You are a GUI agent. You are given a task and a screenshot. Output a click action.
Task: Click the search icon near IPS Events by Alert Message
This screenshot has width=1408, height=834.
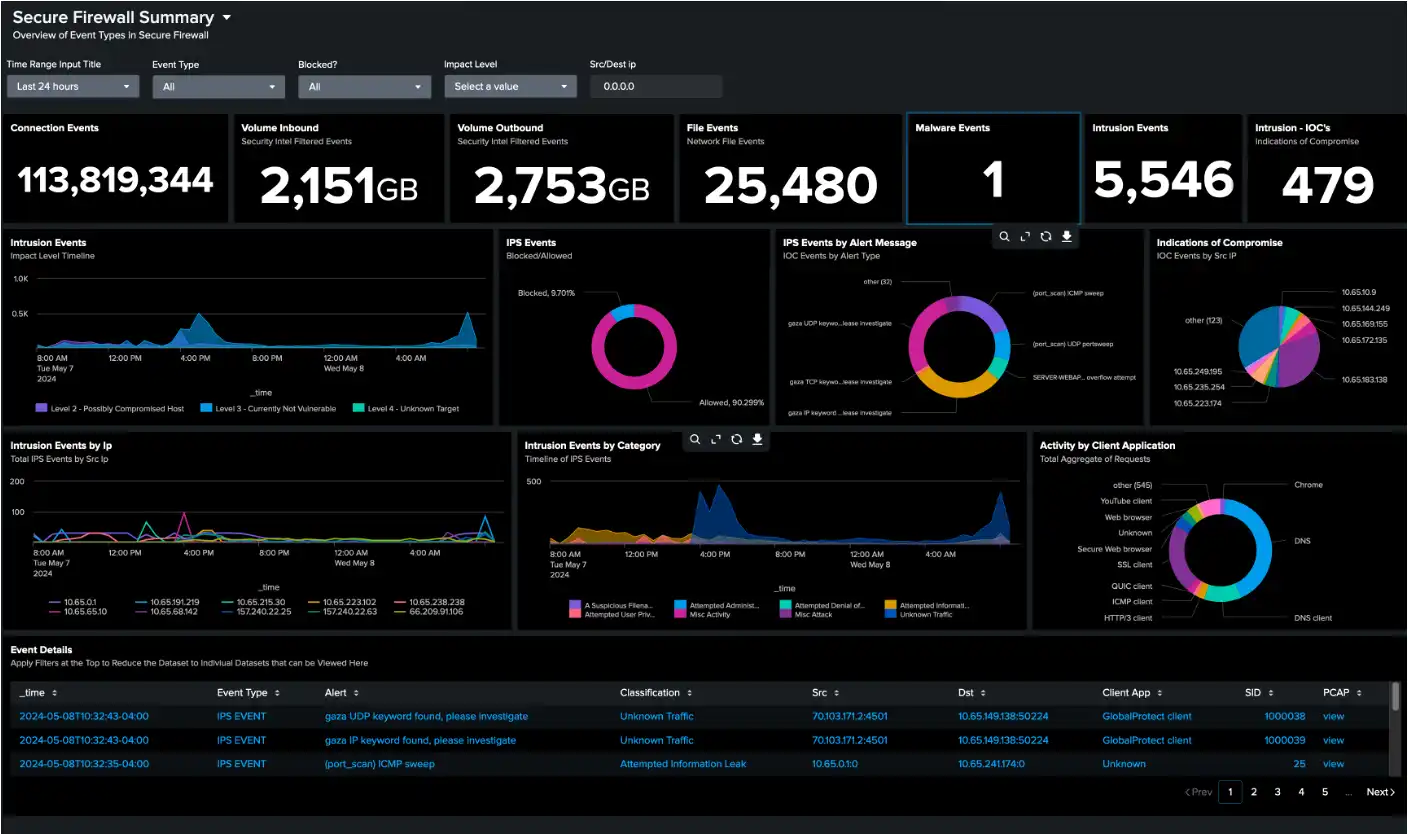pos(1005,237)
